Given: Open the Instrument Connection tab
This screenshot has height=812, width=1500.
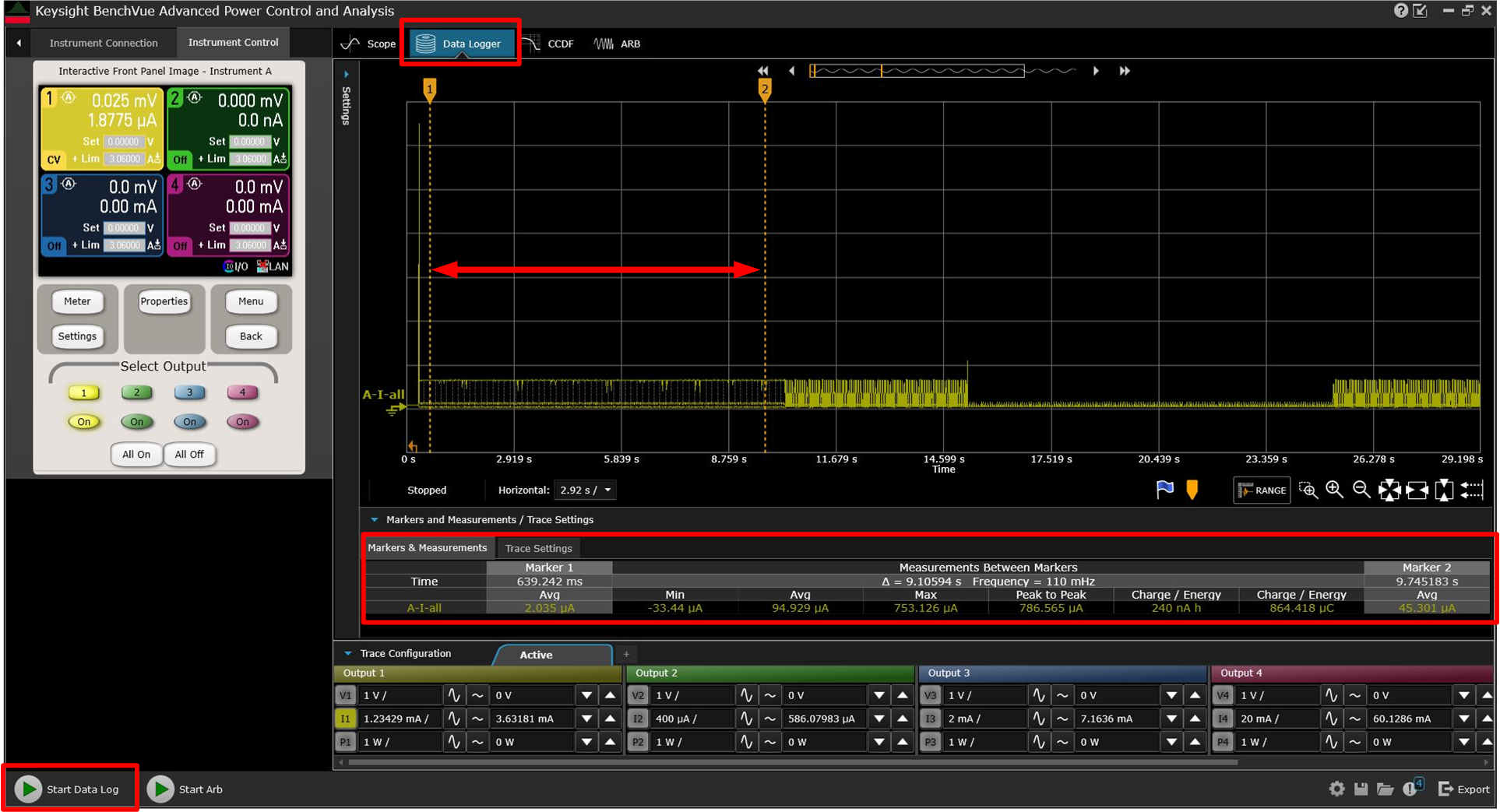Looking at the screenshot, I should (104, 43).
